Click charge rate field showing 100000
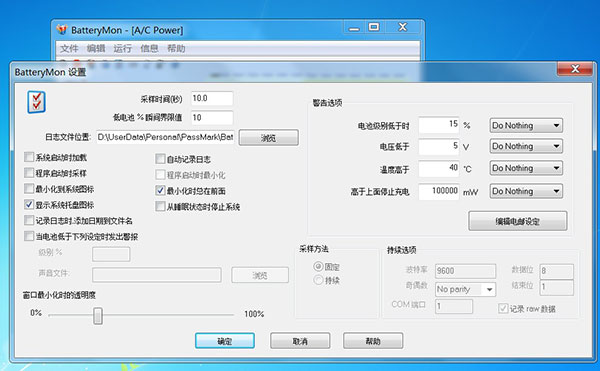 pyautogui.click(x=439, y=192)
